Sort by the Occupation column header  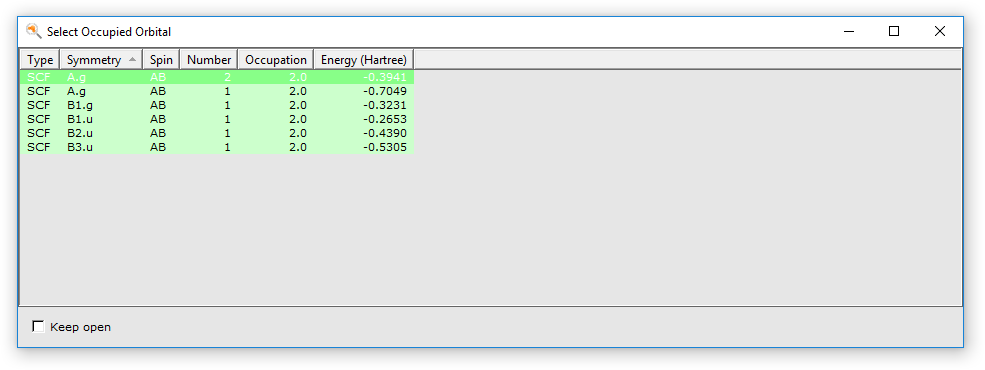276,60
